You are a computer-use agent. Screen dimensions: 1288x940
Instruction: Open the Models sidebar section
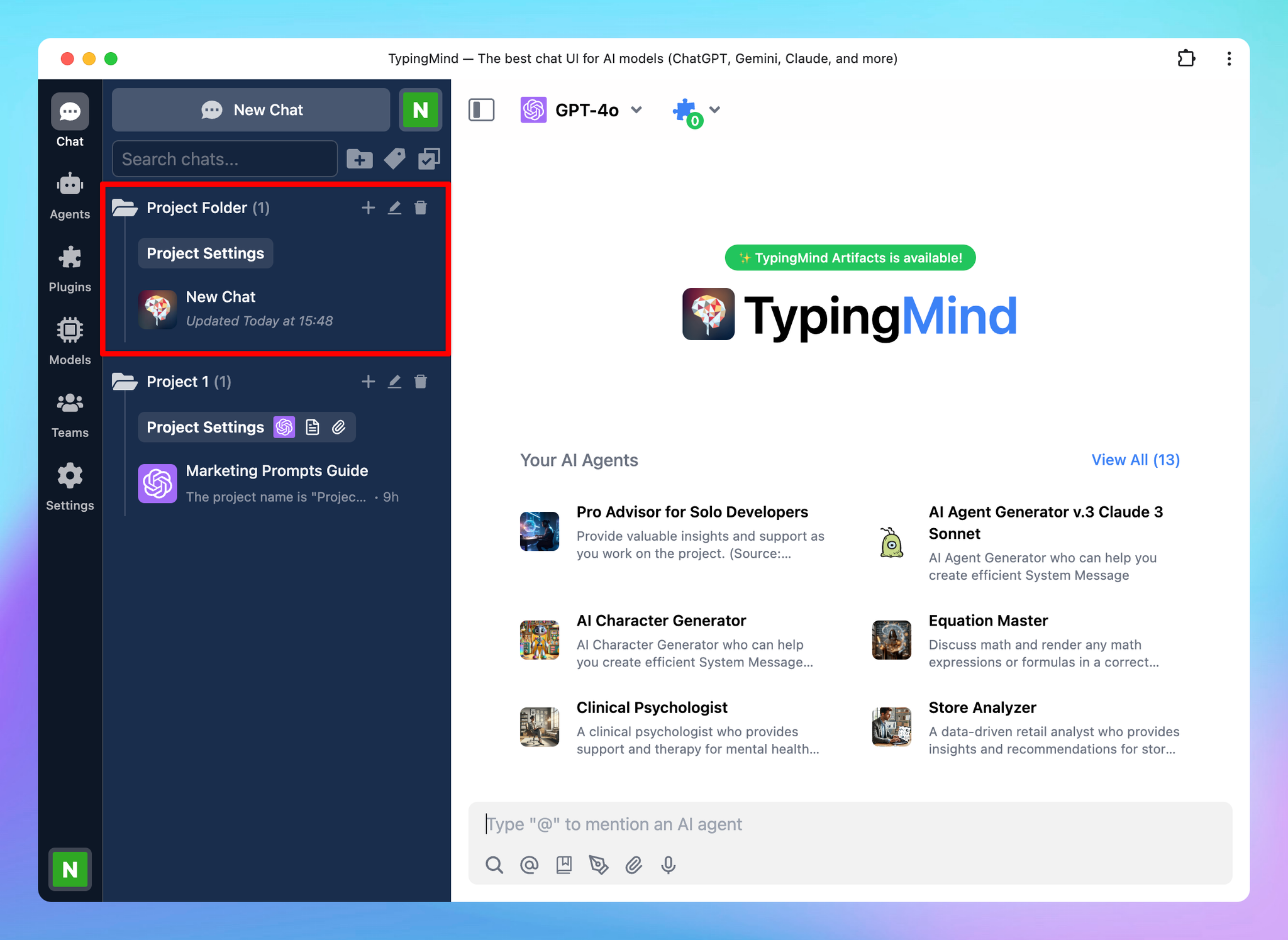coord(70,341)
